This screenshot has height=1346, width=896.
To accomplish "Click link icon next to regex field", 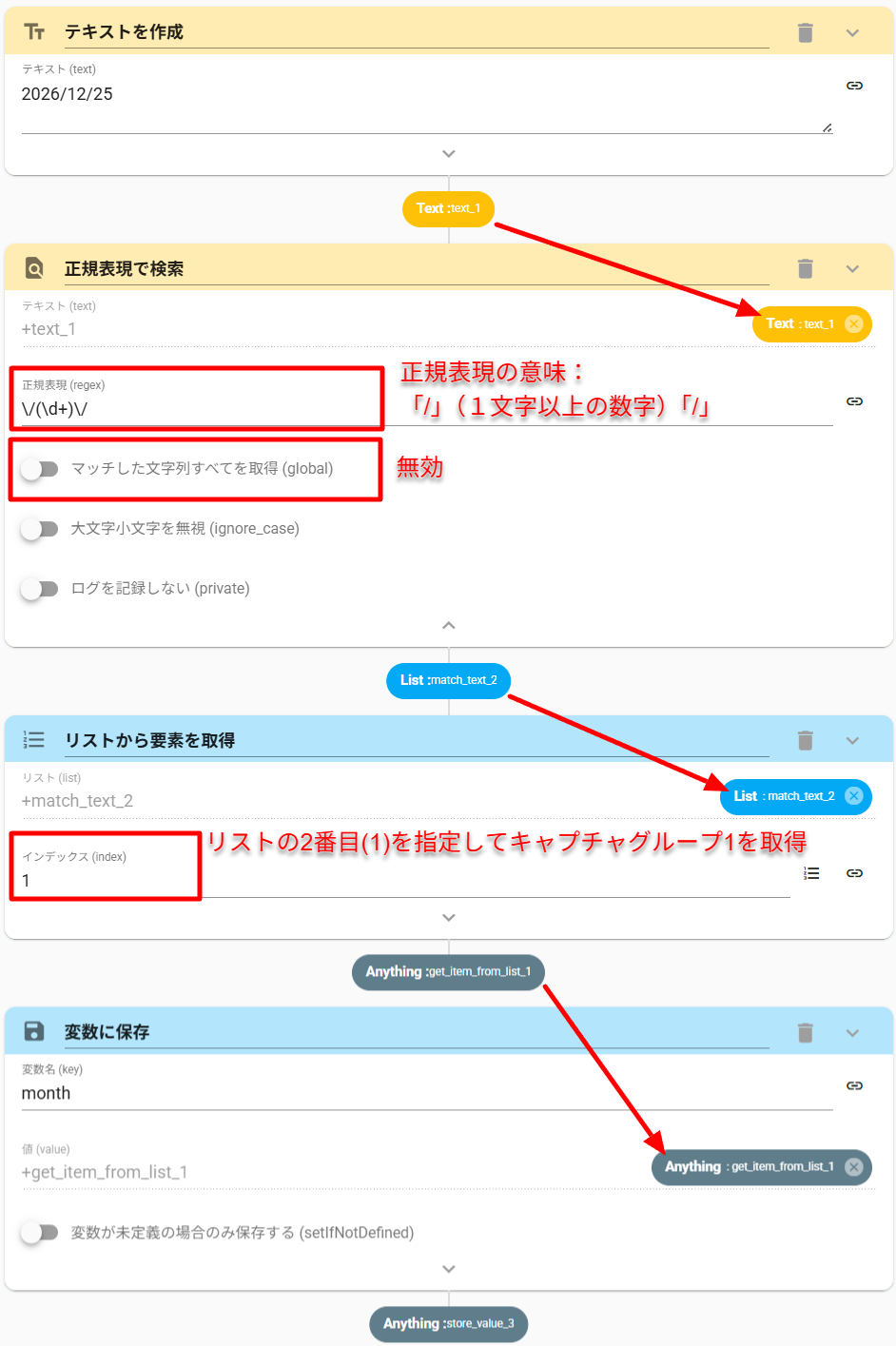I will click(854, 401).
